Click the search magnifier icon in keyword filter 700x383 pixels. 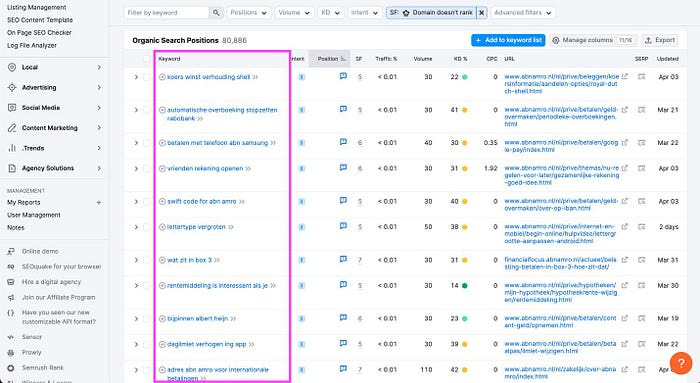coord(216,12)
